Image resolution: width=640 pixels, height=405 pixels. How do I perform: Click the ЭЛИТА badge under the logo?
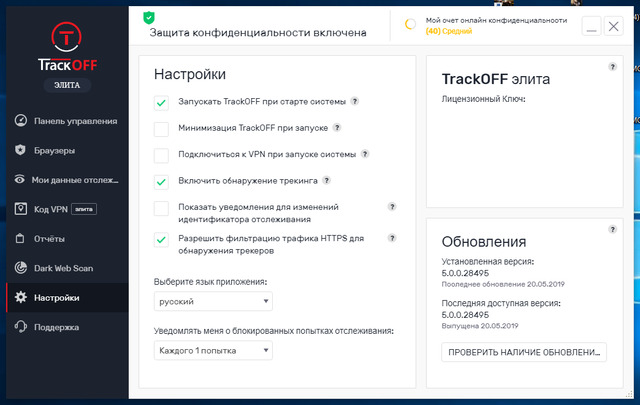(x=65, y=87)
